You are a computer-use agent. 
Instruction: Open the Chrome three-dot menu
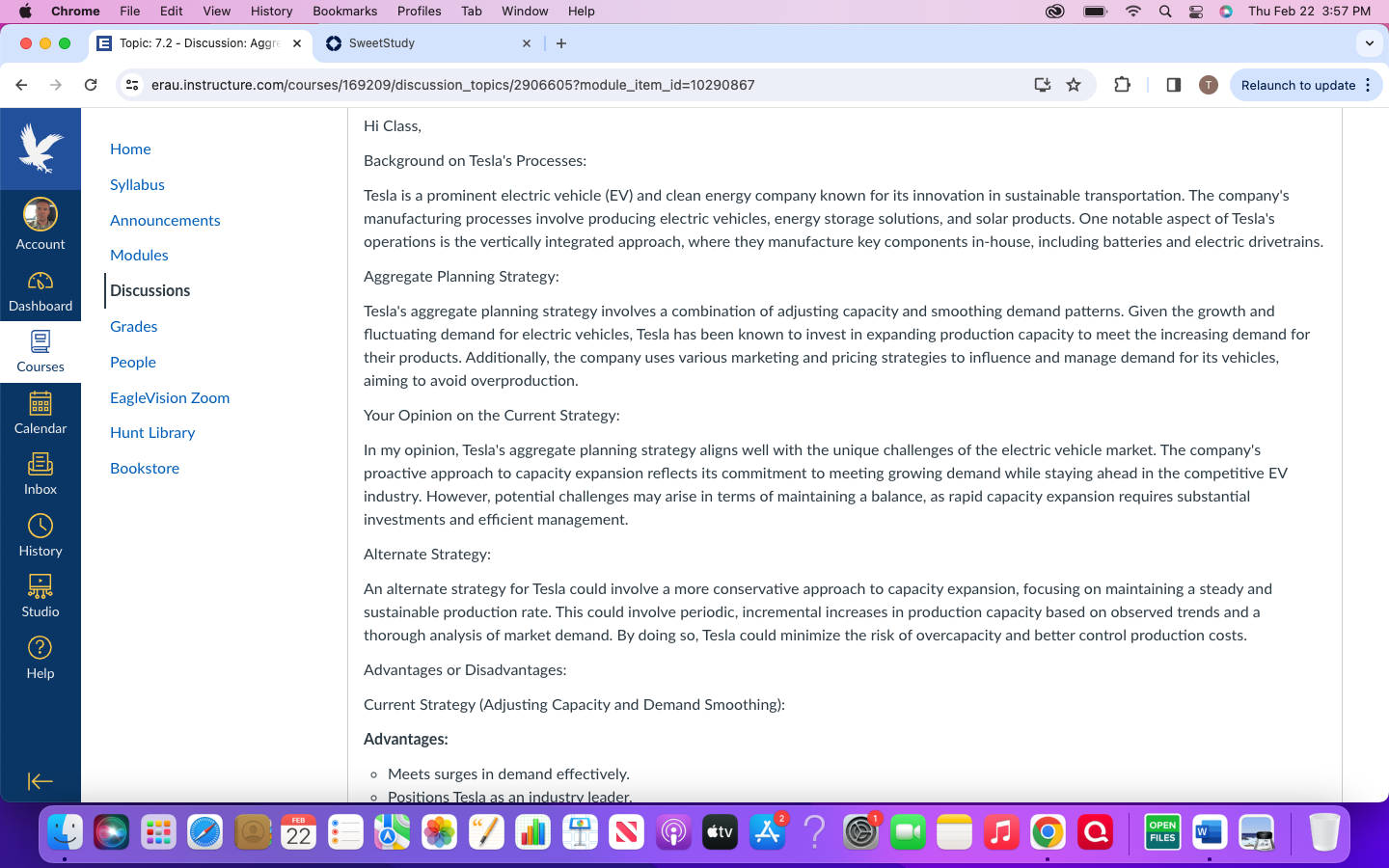(x=1368, y=85)
